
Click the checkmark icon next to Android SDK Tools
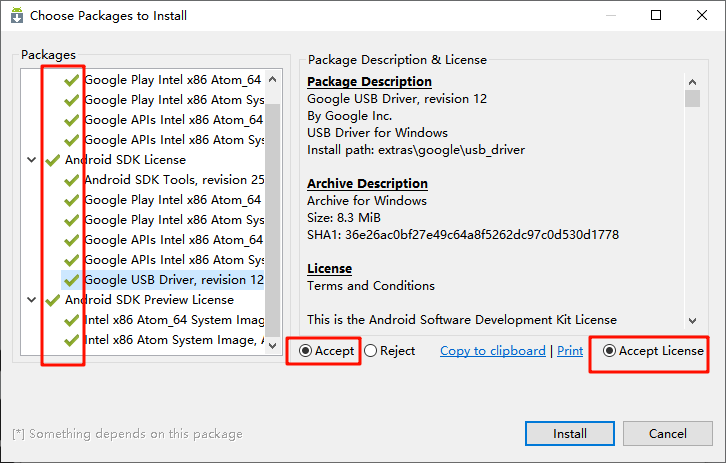(x=71, y=180)
